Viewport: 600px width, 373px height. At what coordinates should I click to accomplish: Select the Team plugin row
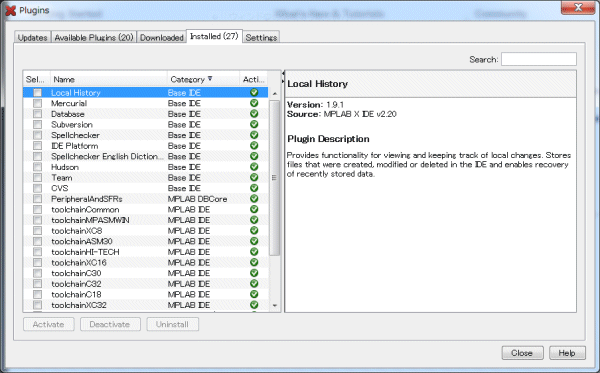(145, 178)
